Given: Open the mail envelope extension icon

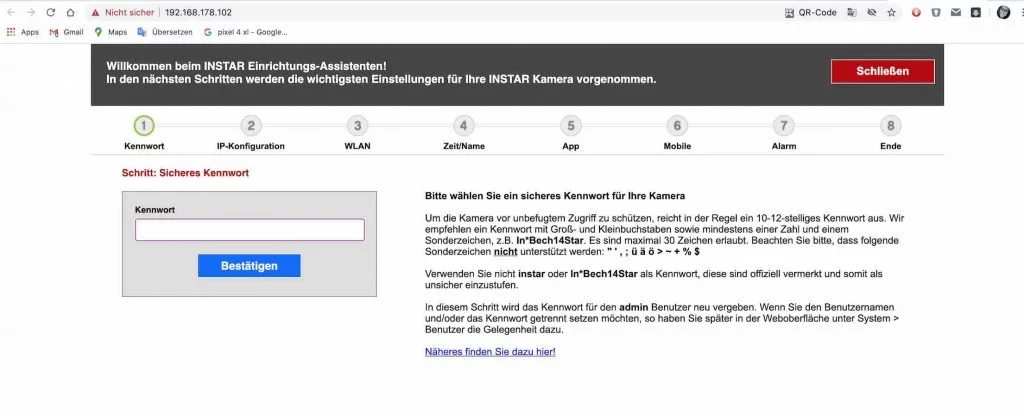Looking at the screenshot, I should point(956,12).
